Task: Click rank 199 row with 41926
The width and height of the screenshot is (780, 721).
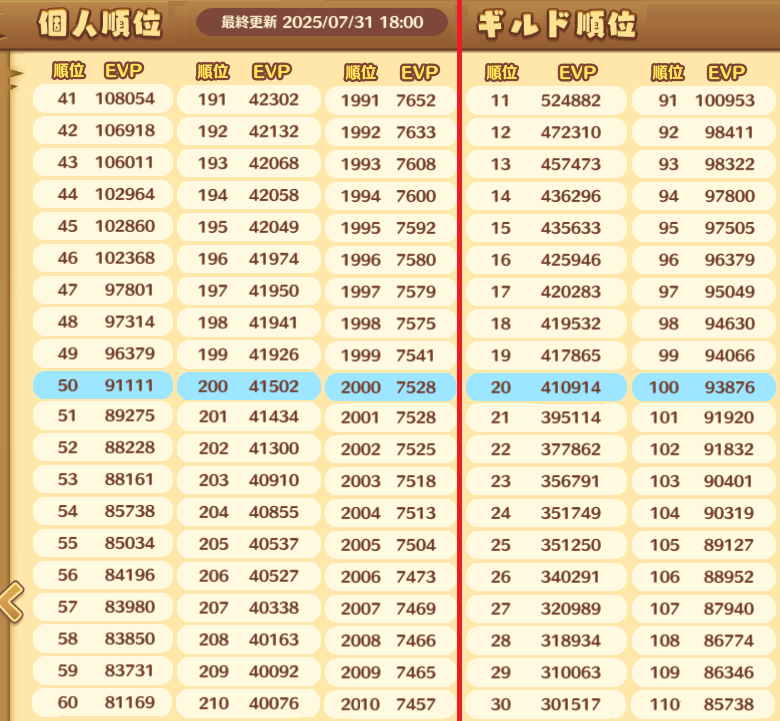Action: 249,354
